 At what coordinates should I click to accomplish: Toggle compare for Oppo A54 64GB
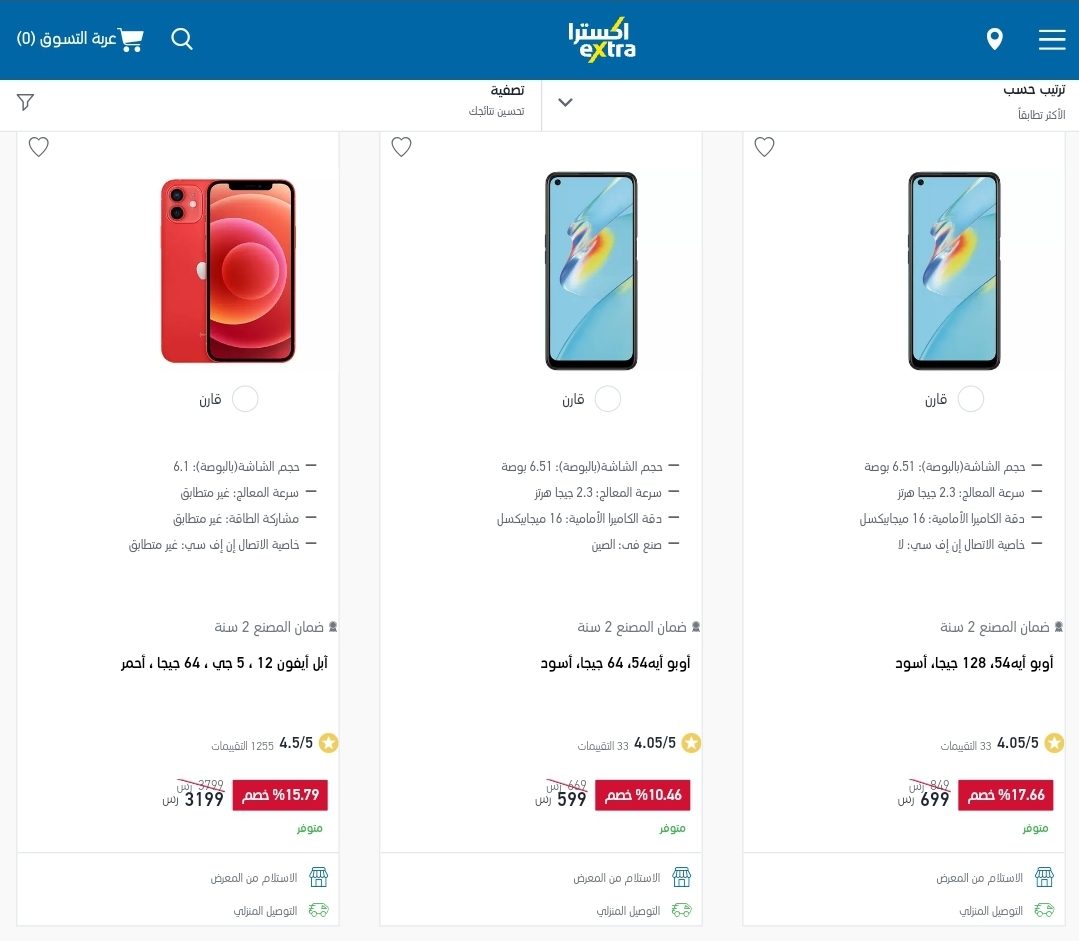608,399
